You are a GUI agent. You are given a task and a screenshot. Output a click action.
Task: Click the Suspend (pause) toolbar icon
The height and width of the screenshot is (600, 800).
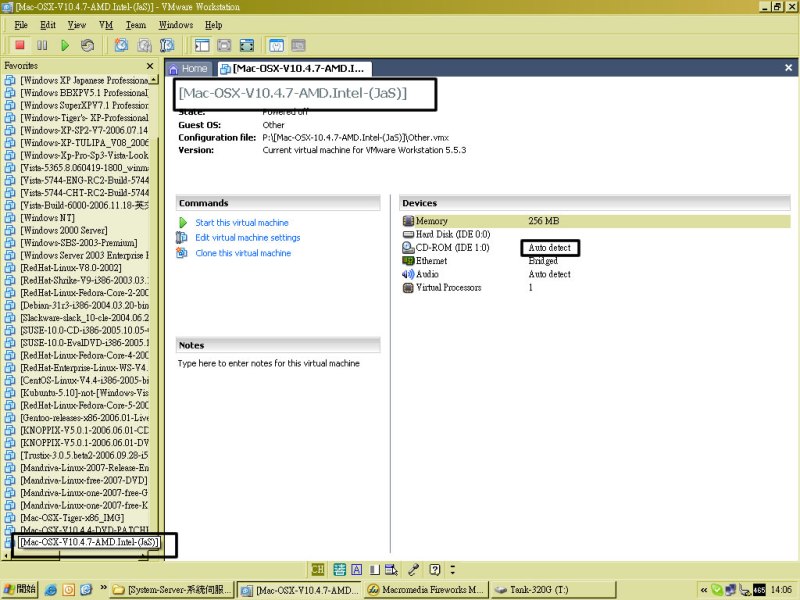pyautogui.click(x=42, y=45)
